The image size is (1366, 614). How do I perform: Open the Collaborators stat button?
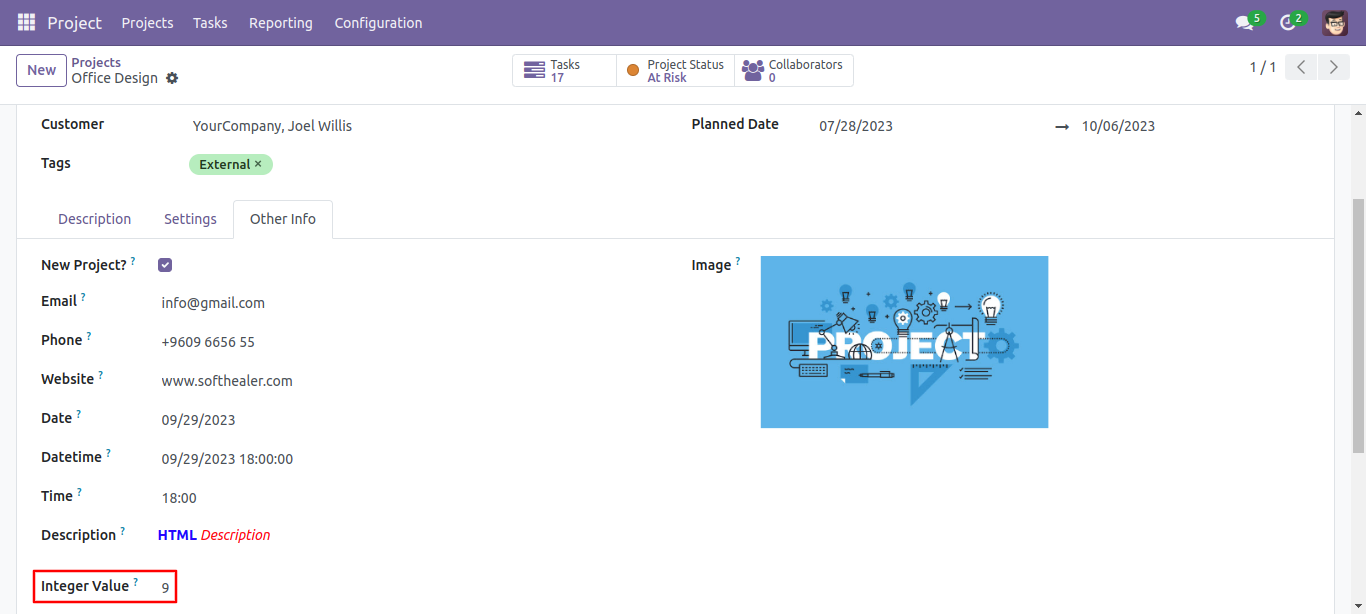[x=794, y=70]
